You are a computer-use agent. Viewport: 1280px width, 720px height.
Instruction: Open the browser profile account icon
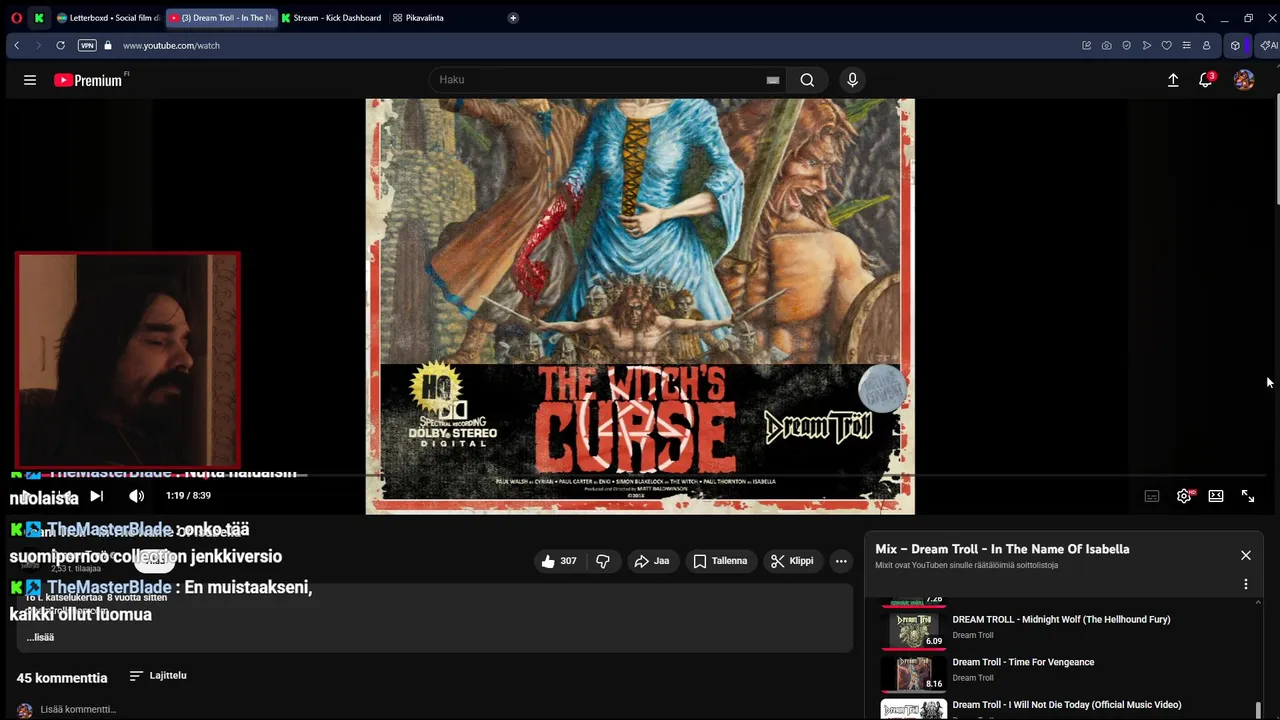click(x=1206, y=45)
